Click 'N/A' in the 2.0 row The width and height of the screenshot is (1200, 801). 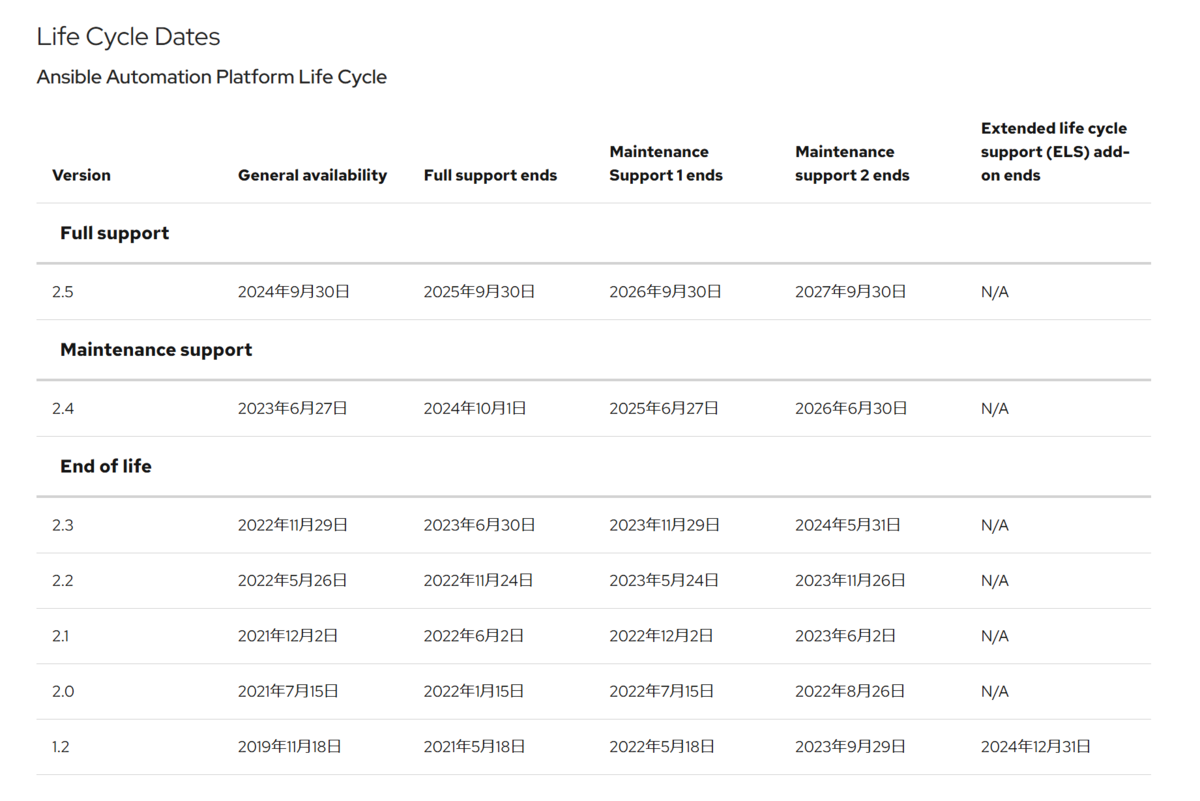(995, 691)
